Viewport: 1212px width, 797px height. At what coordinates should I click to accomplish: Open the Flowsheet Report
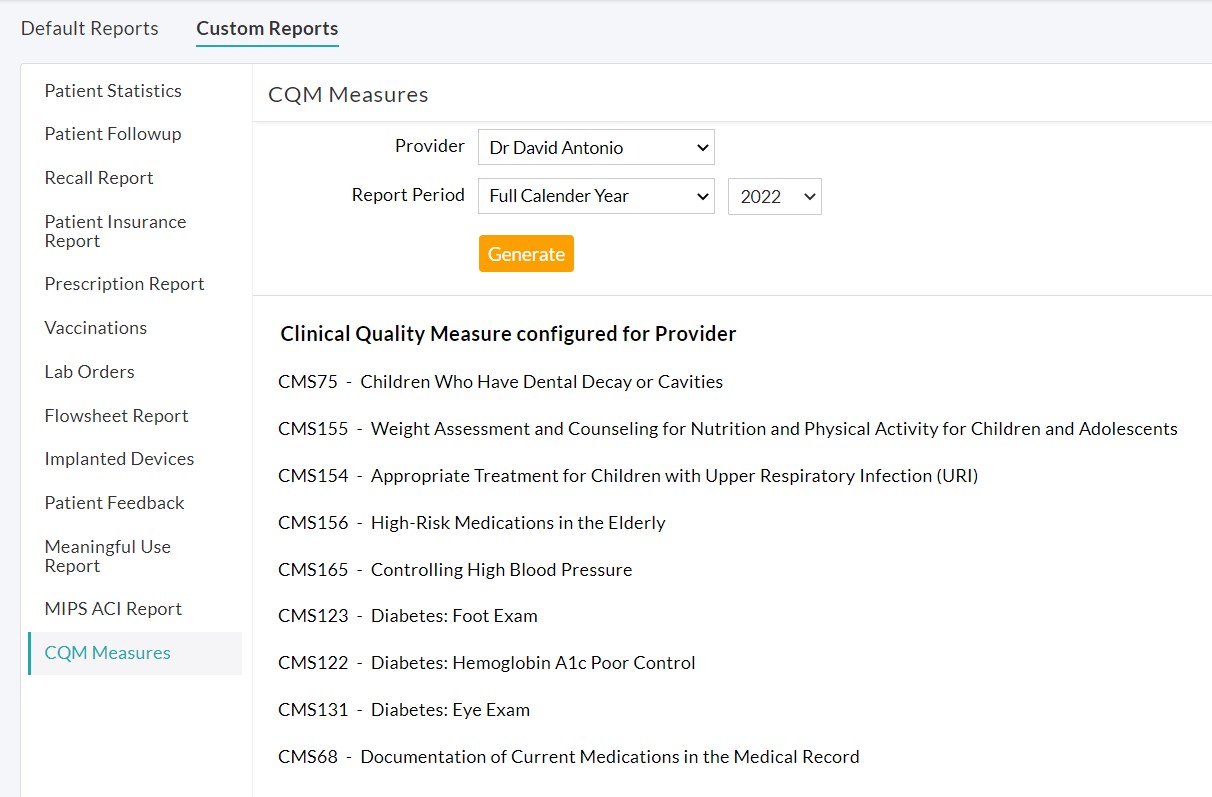coord(116,415)
